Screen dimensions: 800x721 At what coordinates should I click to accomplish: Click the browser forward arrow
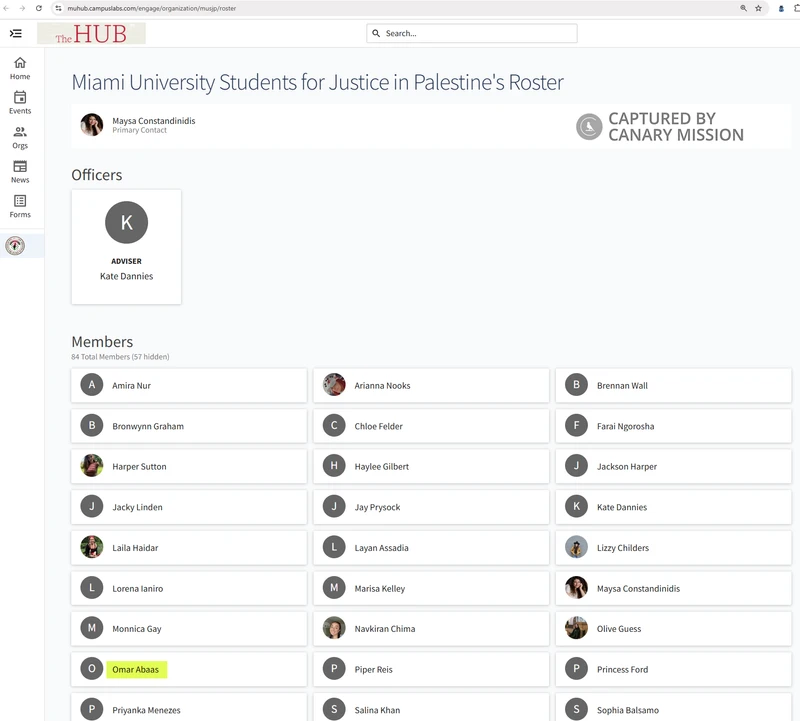point(22,8)
